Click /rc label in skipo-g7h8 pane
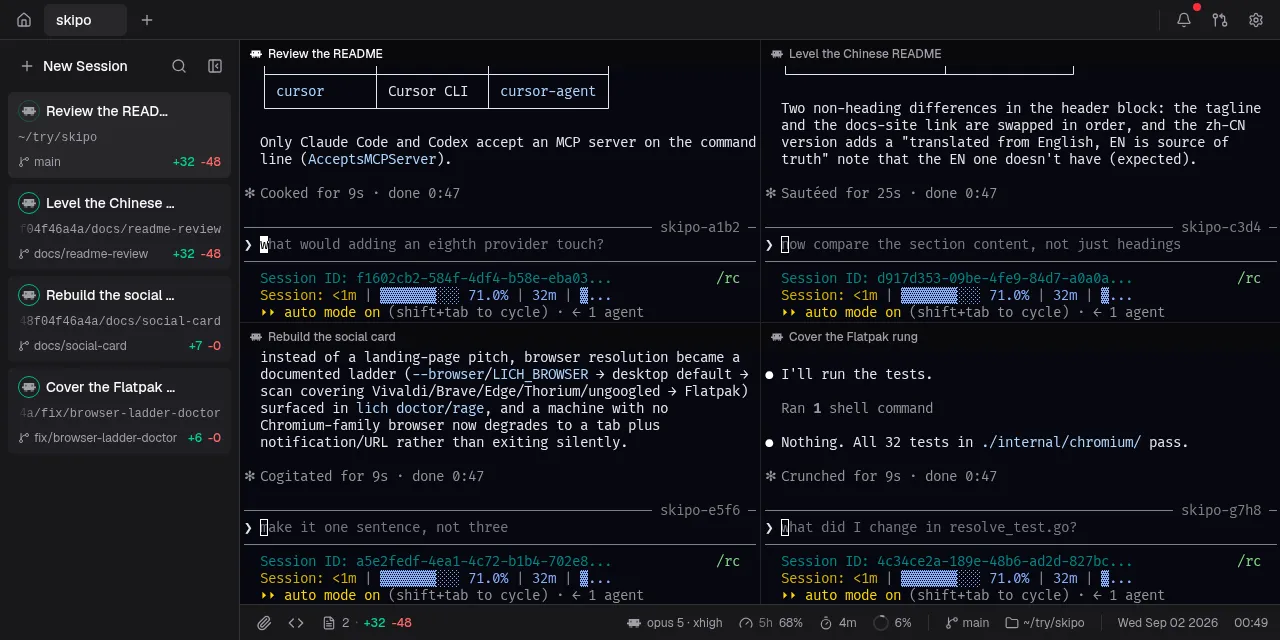Image resolution: width=1280 pixels, height=640 pixels. tap(1249, 561)
